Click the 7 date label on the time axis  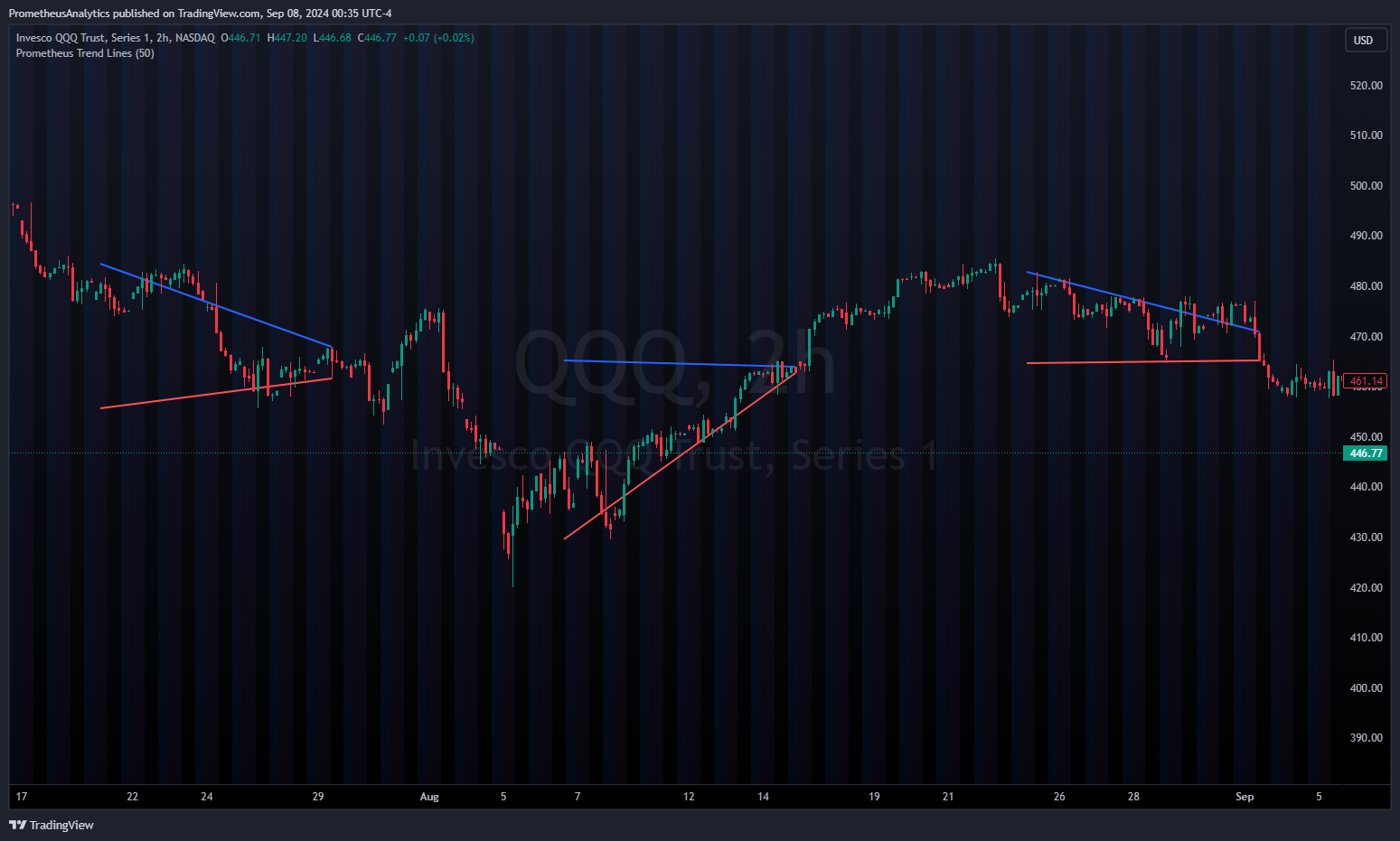(578, 797)
